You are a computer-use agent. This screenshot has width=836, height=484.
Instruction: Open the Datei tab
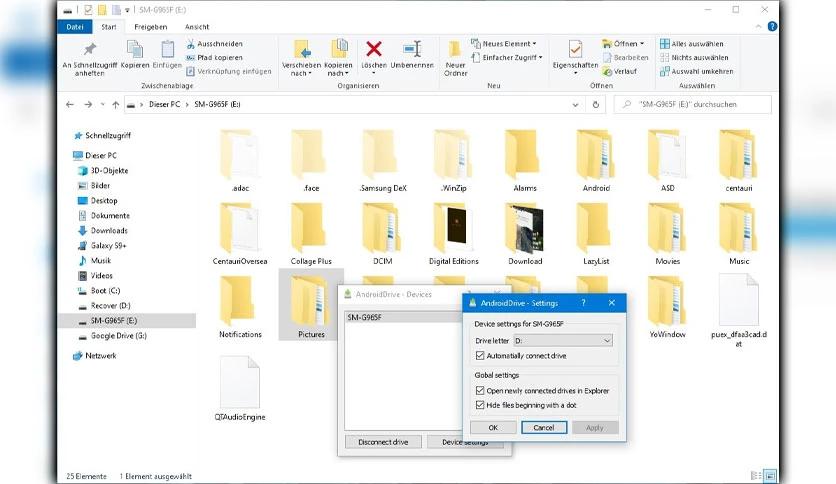click(75, 27)
